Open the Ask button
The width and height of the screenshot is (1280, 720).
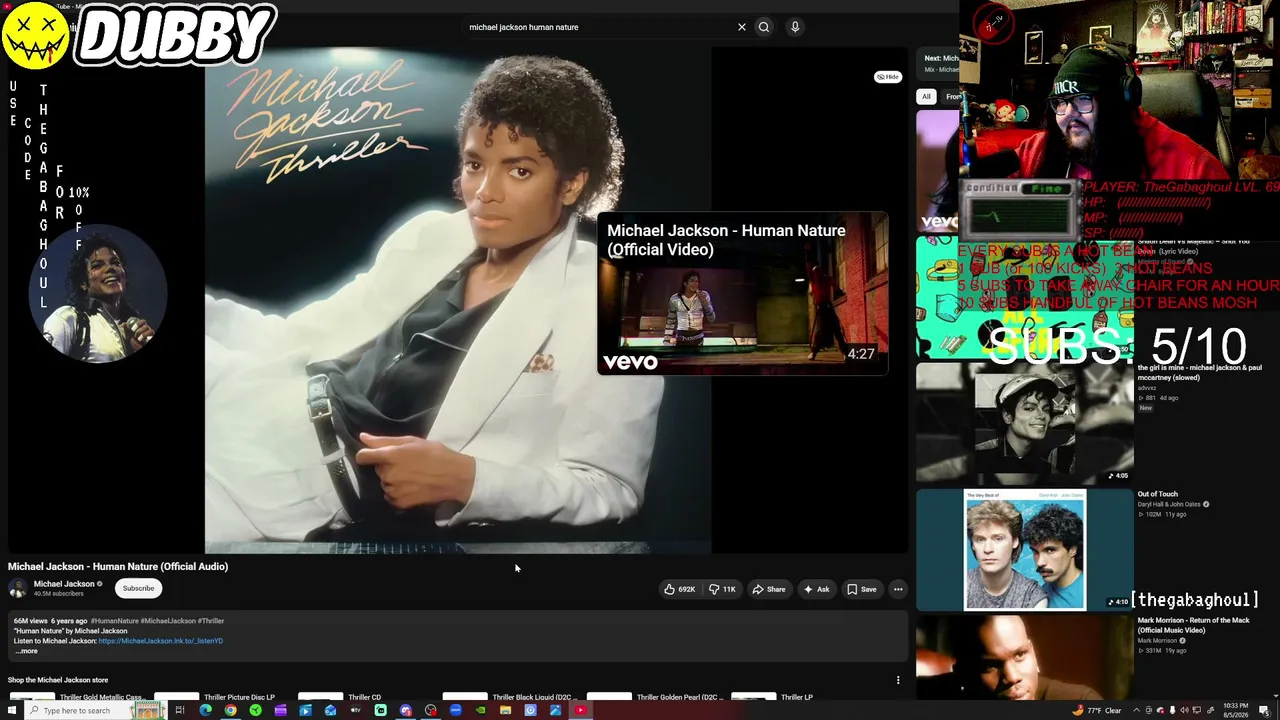tap(816, 589)
